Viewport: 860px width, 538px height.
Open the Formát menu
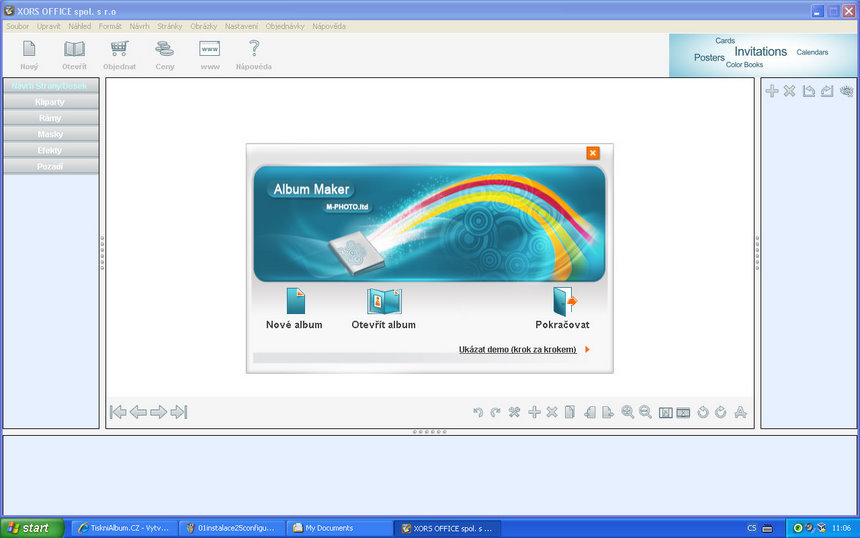110,26
